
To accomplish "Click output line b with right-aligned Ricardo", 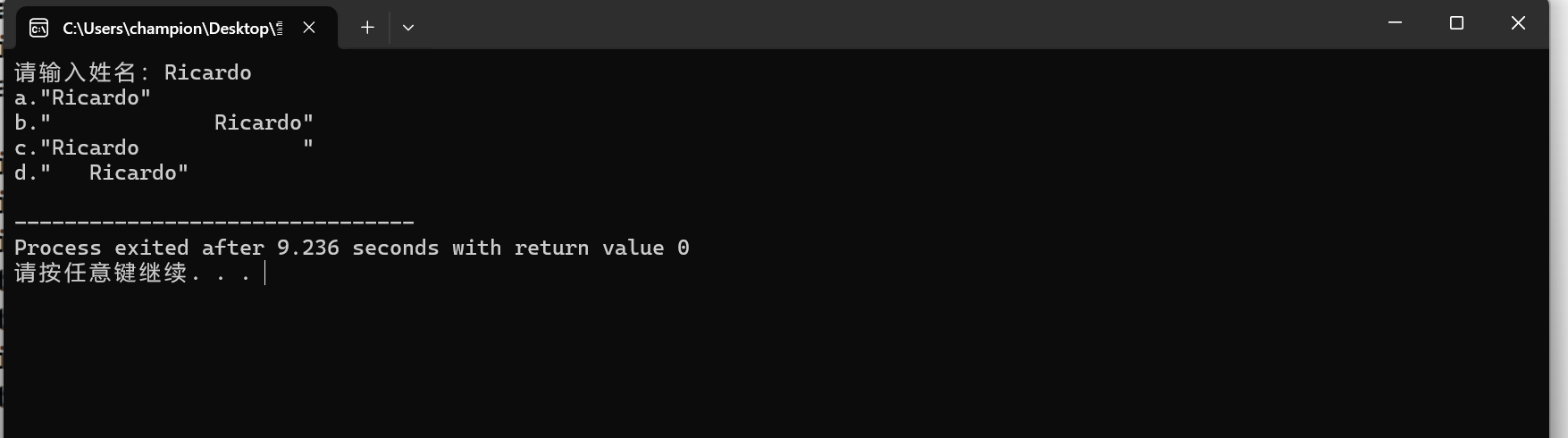I will pos(164,122).
